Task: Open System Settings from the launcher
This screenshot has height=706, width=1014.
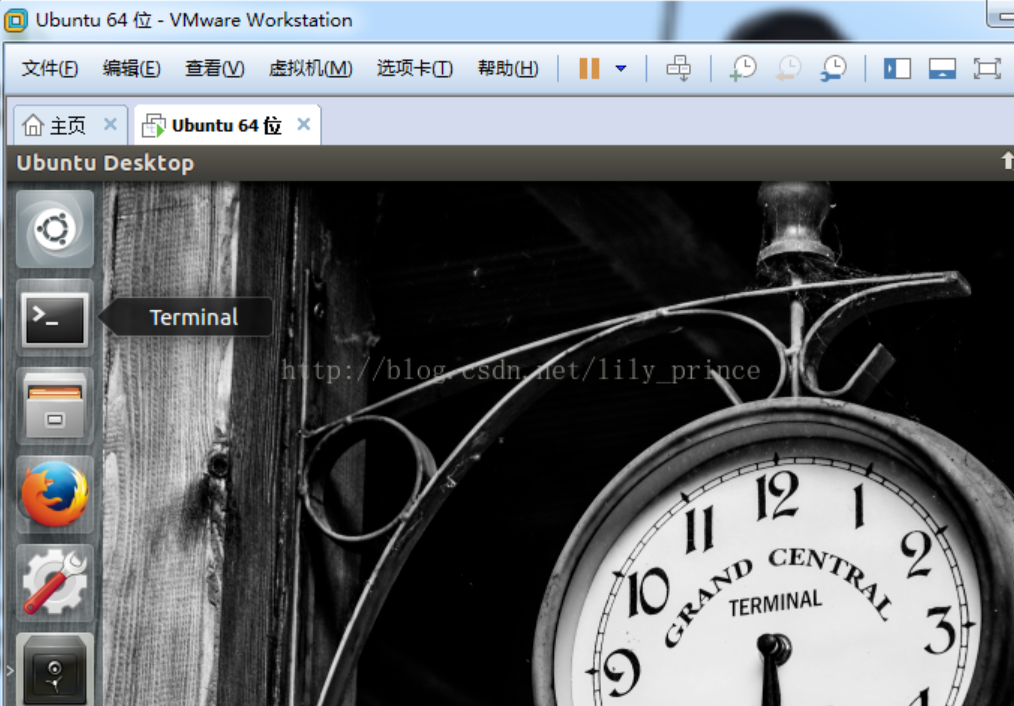Action: click(x=54, y=580)
